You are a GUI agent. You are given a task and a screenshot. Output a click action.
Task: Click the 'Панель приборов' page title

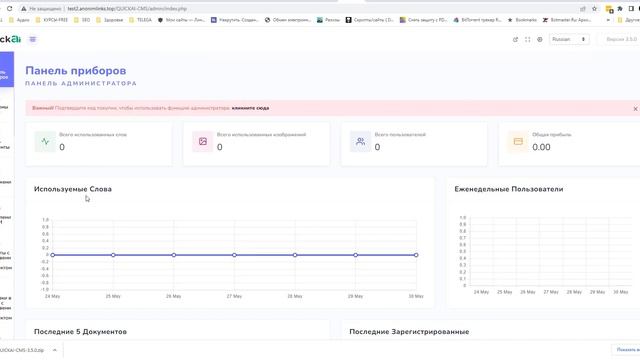tap(76, 71)
